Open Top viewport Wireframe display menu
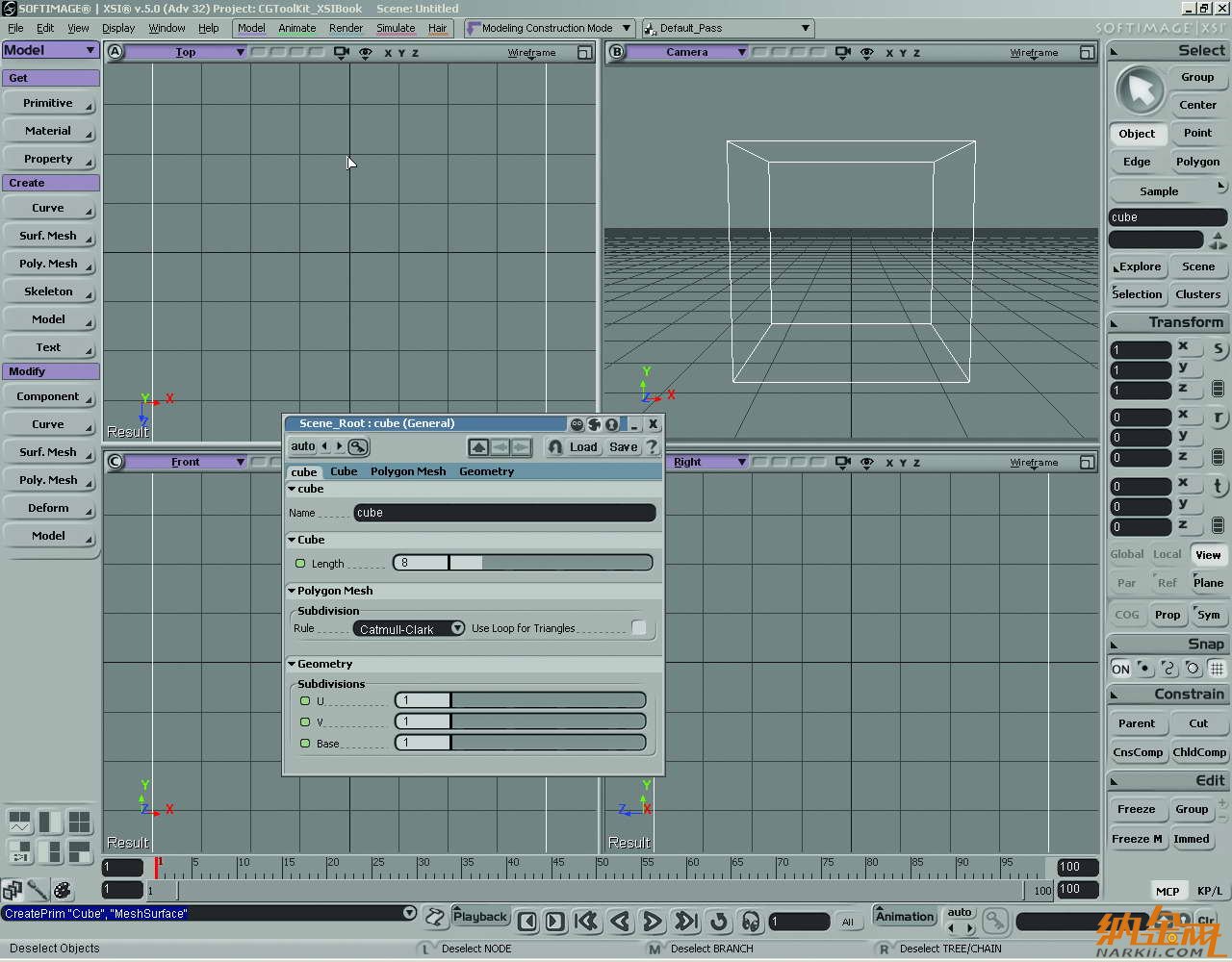Image resolution: width=1232 pixels, height=962 pixels. pyautogui.click(x=531, y=53)
